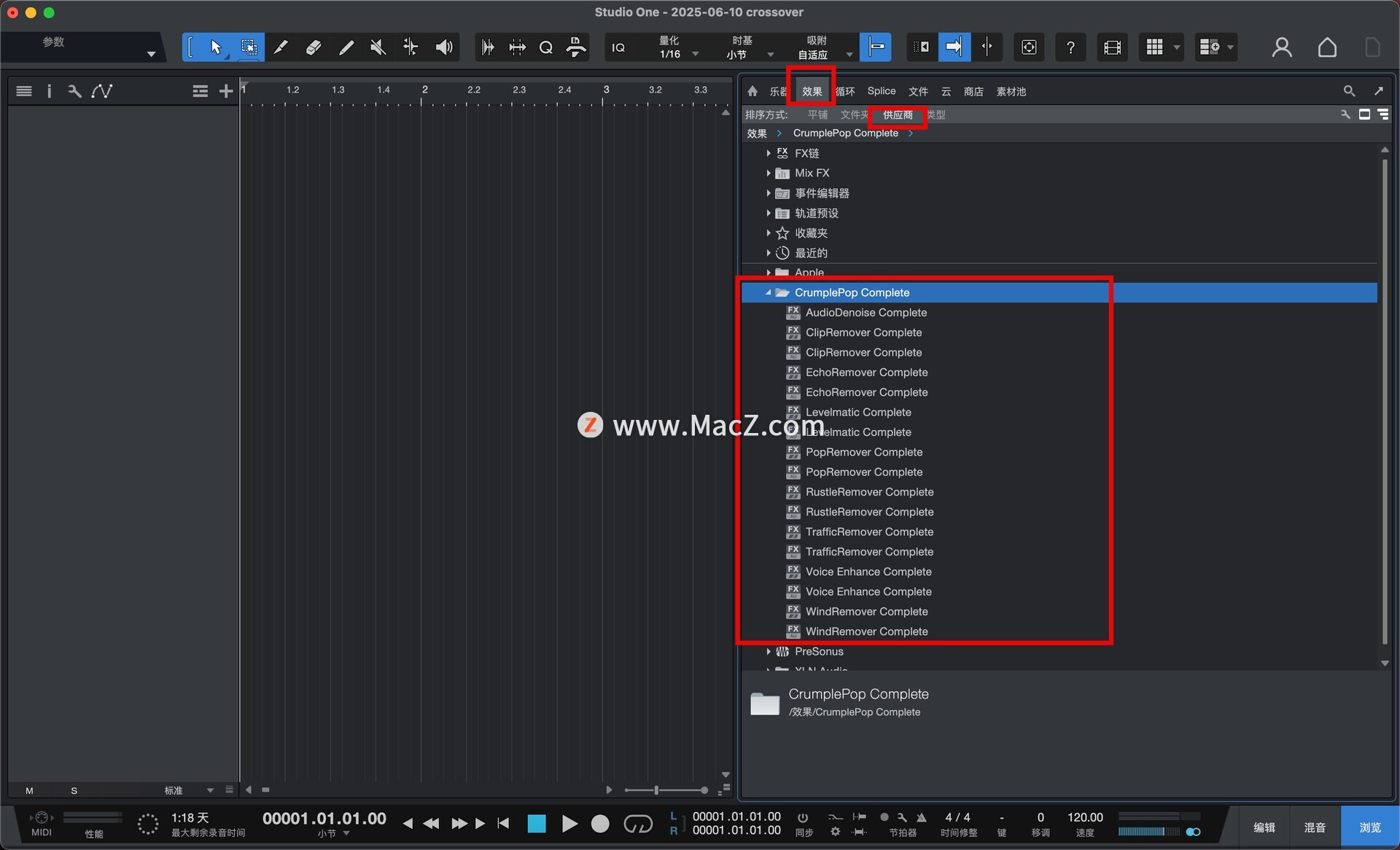Toggle global solo S button
Image resolution: width=1400 pixels, height=850 pixels.
tap(74, 790)
